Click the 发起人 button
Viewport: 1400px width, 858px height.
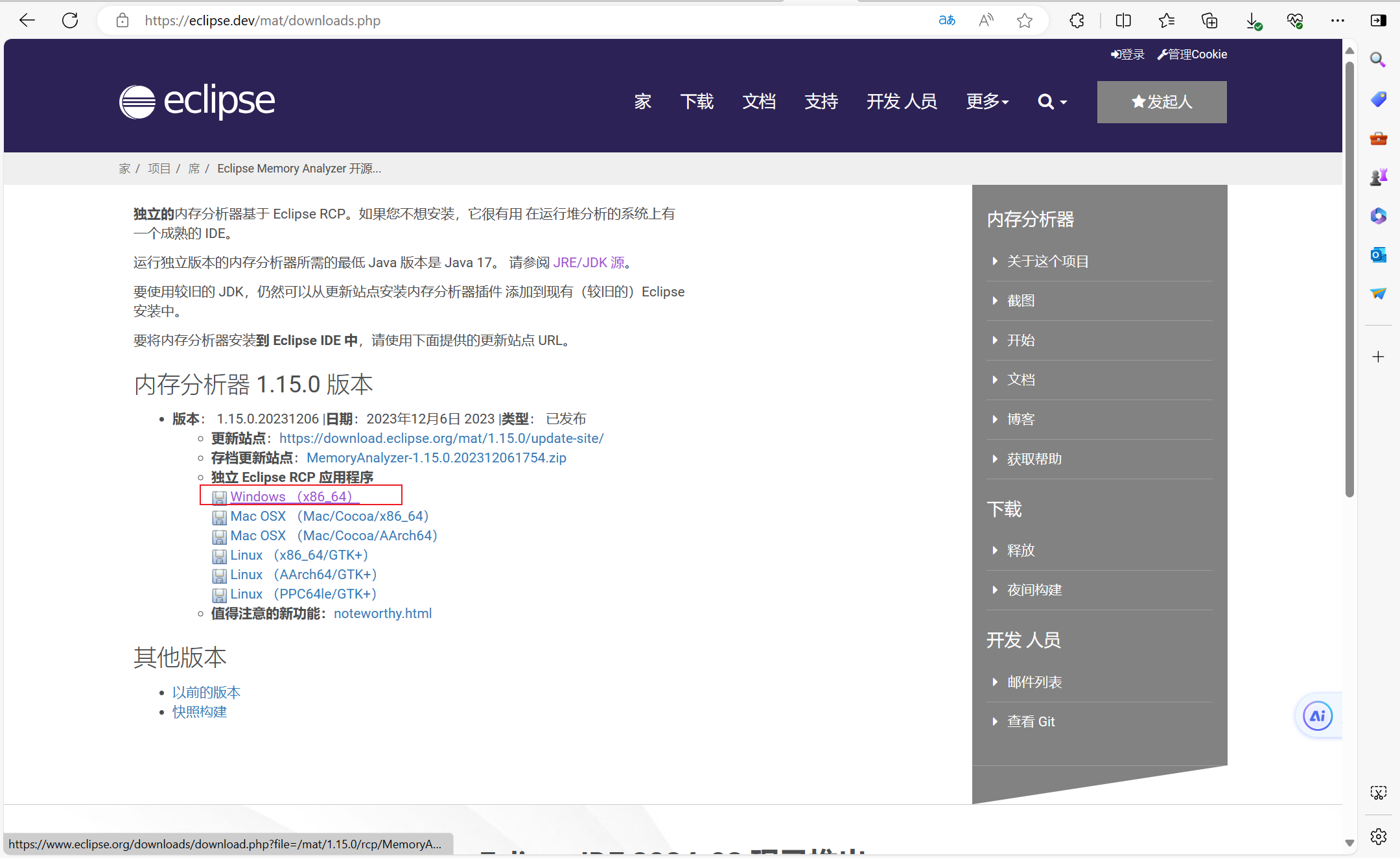point(1161,102)
